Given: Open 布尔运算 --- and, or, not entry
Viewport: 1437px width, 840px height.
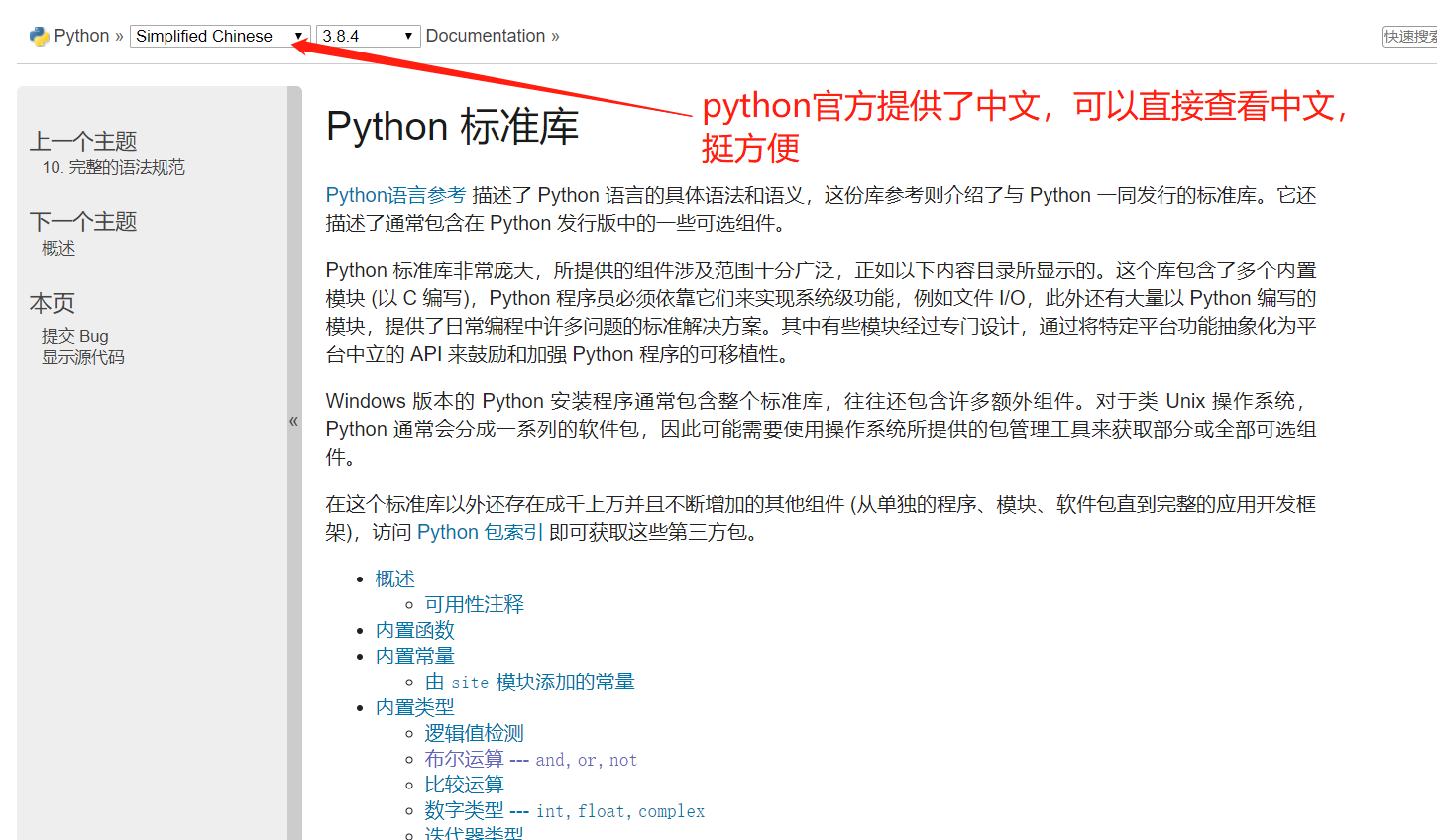Looking at the screenshot, I should pos(531,759).
